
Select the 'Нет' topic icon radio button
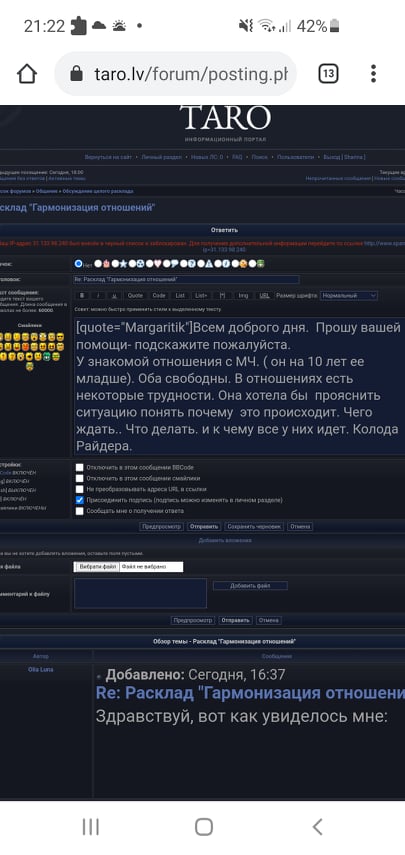78,264
